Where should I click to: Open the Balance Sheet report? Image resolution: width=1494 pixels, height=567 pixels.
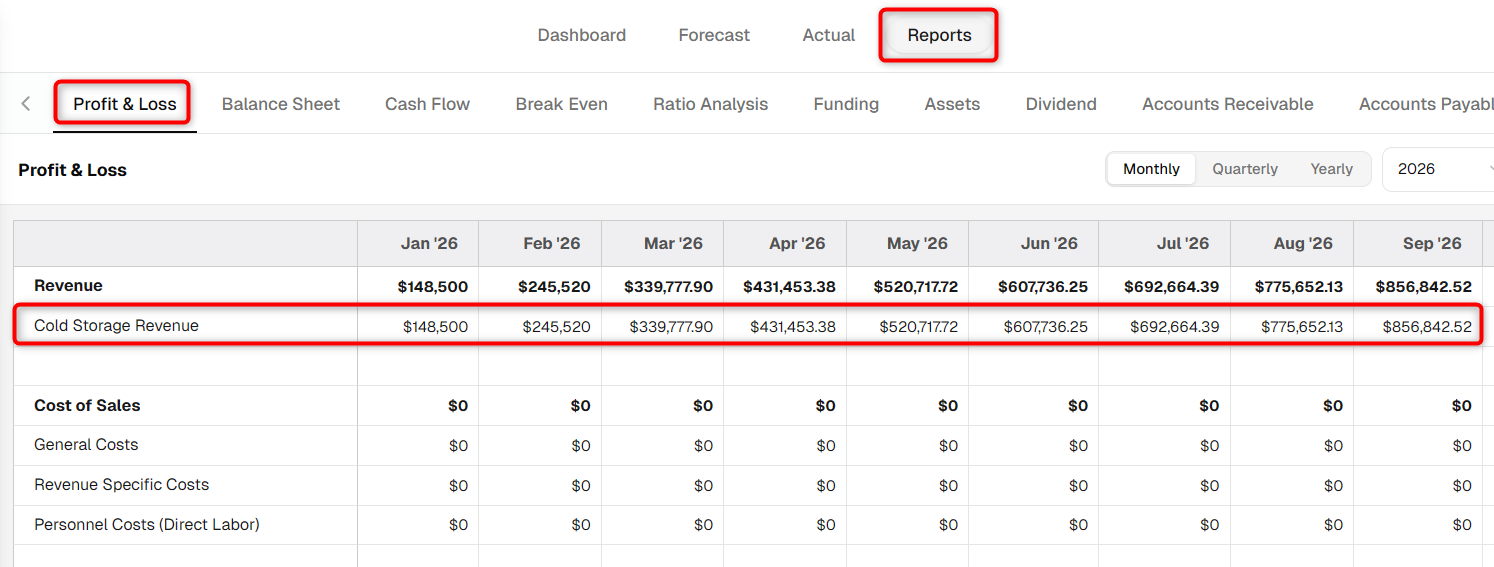pos(281,104)
